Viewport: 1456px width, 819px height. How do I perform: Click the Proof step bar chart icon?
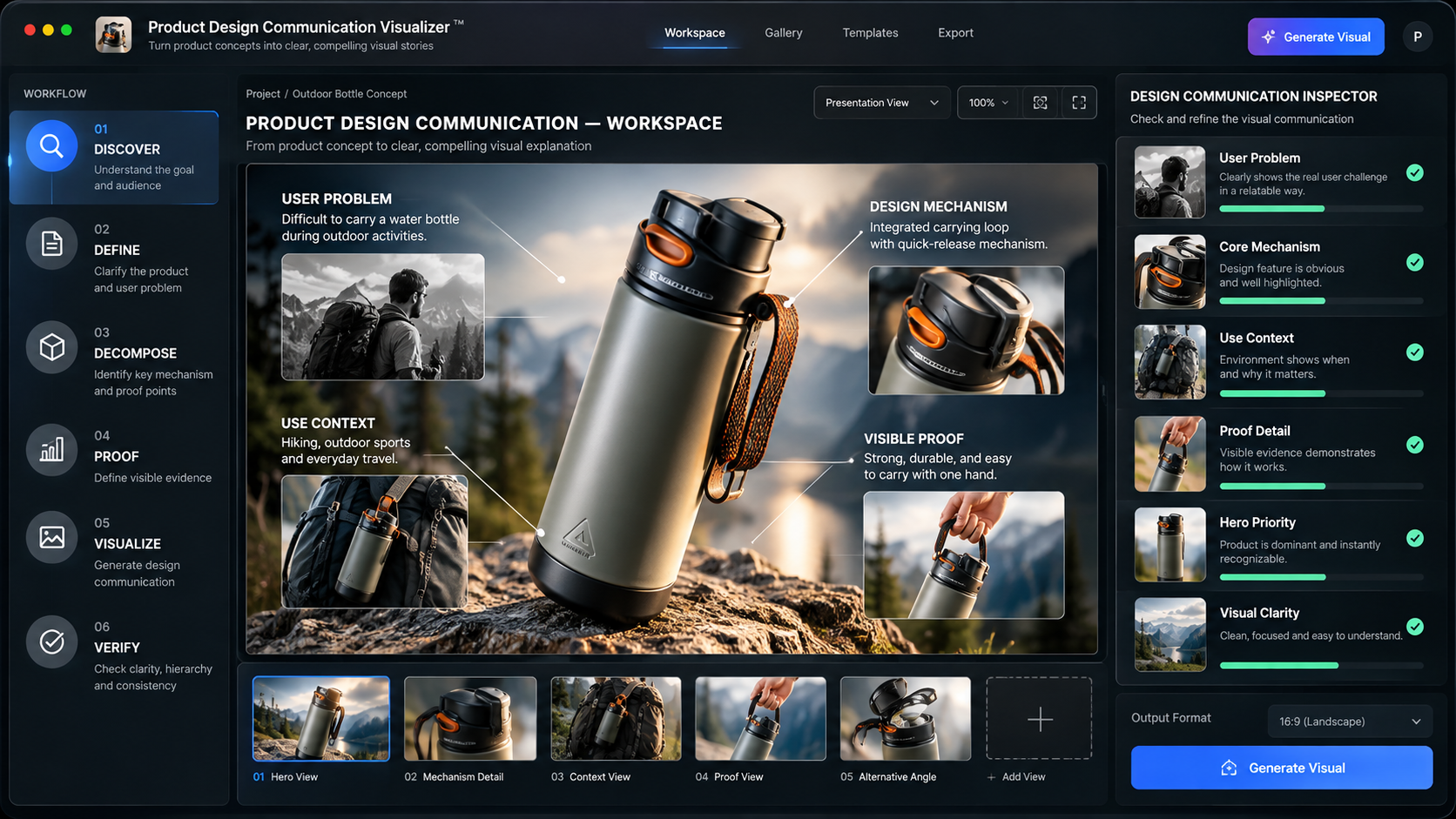51,450
